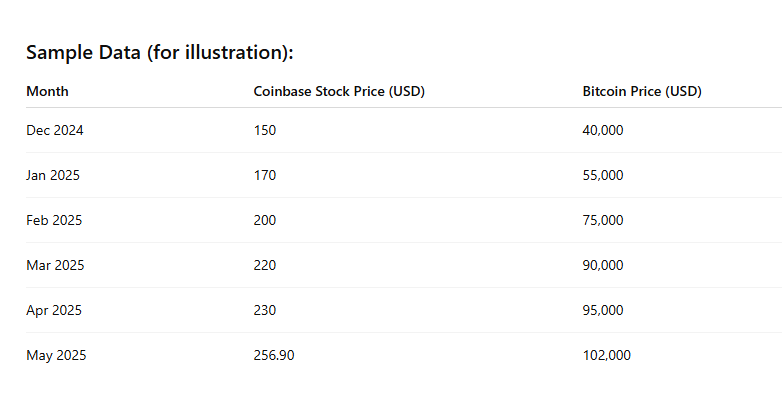This screenshot has width=782, height=403.
Task: Select the Coinbase stock value 220
Action: click(x=265, y=265)
